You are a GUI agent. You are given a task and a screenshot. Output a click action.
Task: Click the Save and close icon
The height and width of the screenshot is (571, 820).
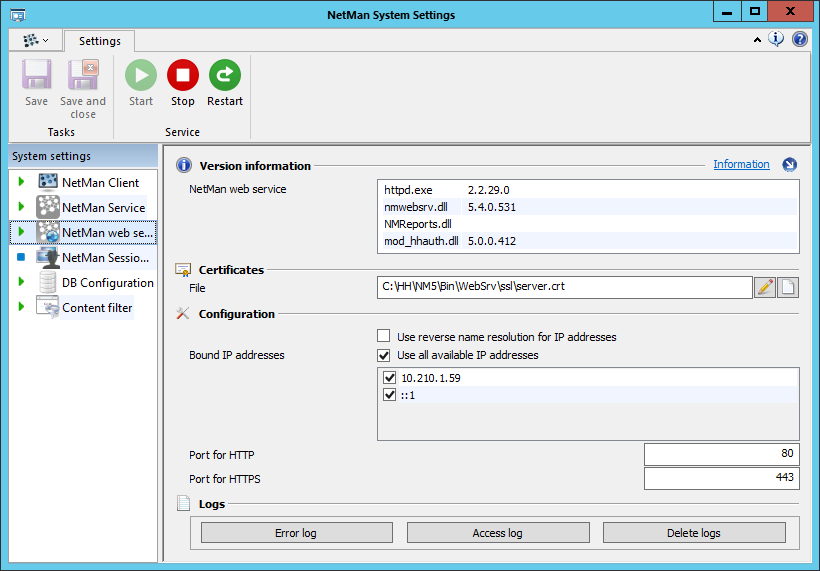83,76
